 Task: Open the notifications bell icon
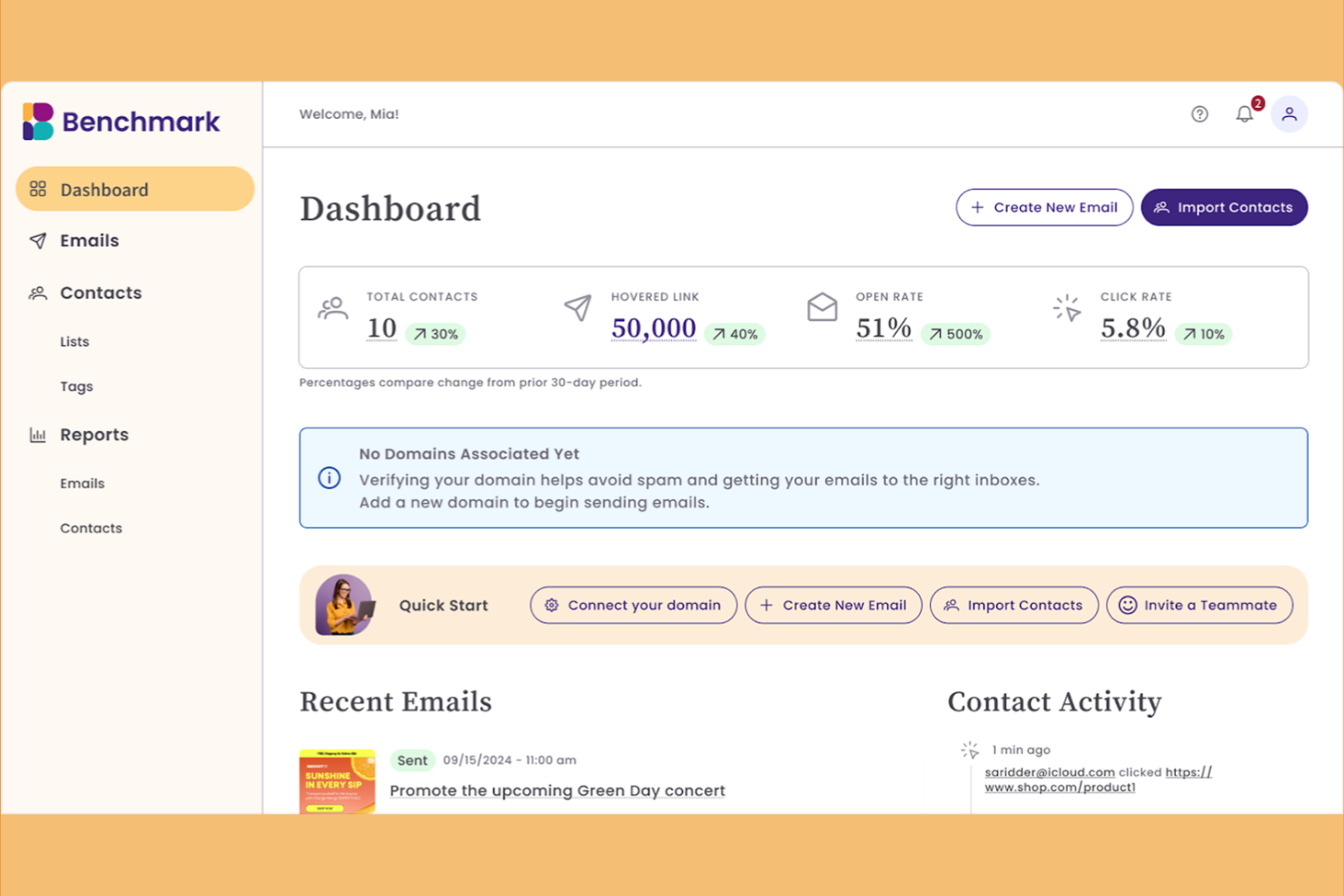(1244, 113)
